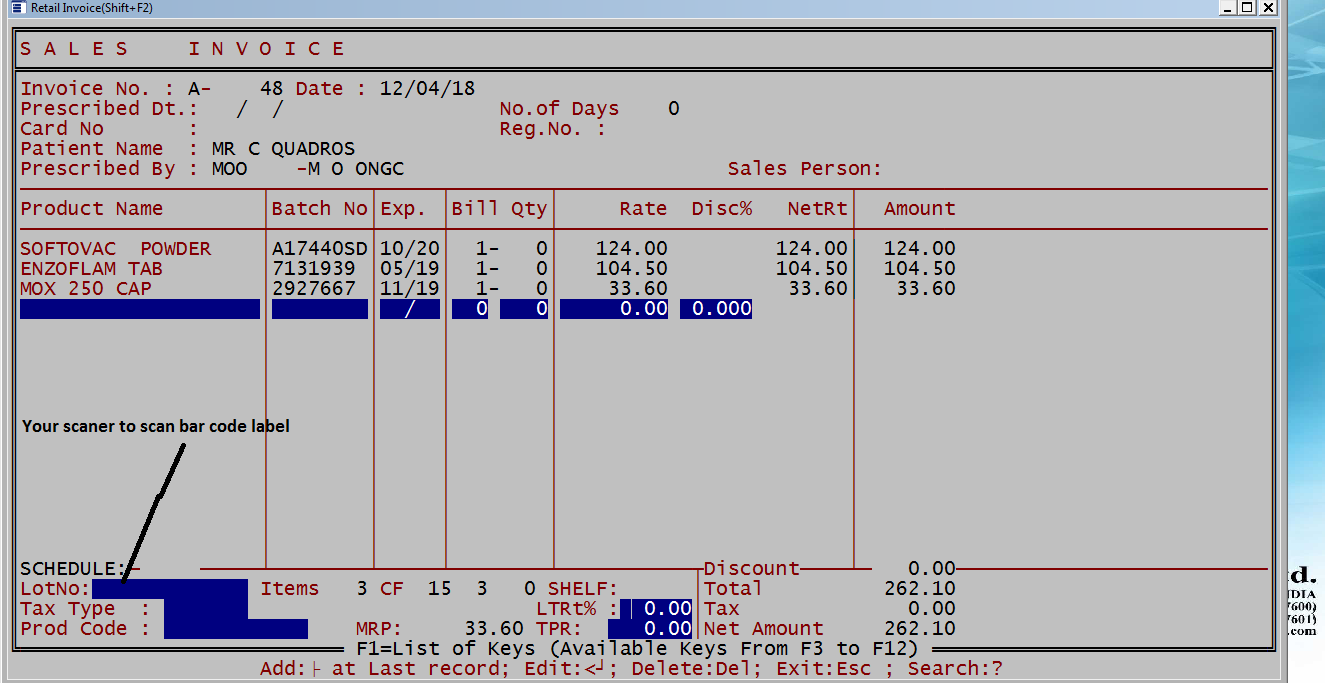Minimize the Retail Invoice window
This screenshot has width=1325, height=683.
[x=1227, y=8]
